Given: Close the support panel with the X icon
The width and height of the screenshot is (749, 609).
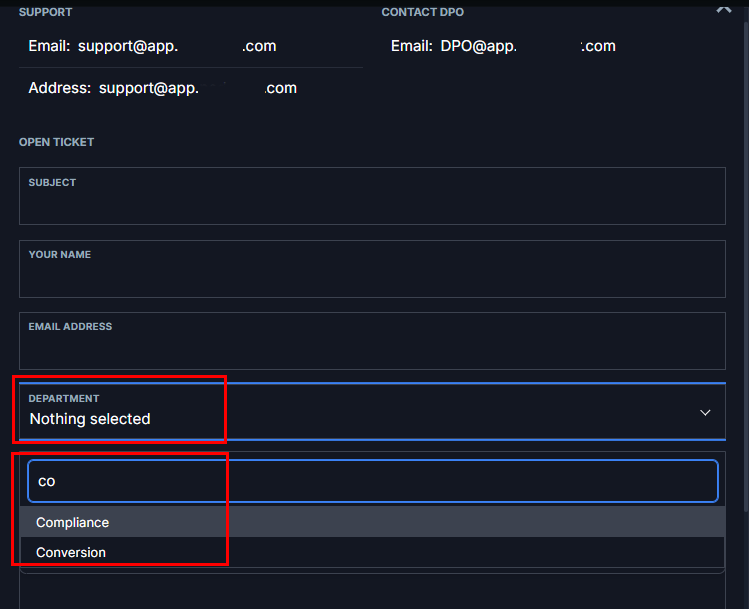Looking at the screenshot, I should pos(724,9).
